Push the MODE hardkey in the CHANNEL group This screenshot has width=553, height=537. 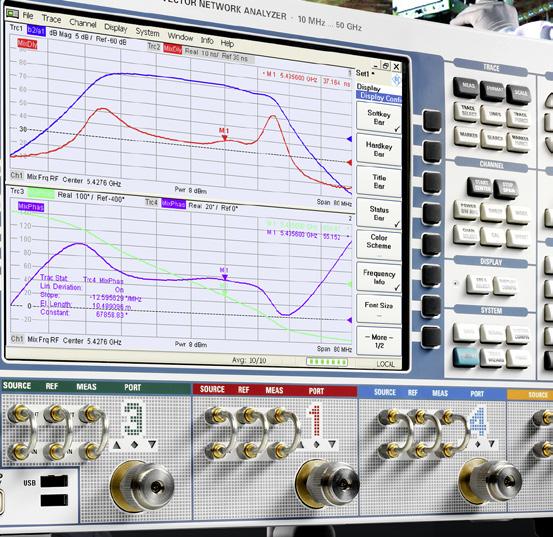[518, 214]
